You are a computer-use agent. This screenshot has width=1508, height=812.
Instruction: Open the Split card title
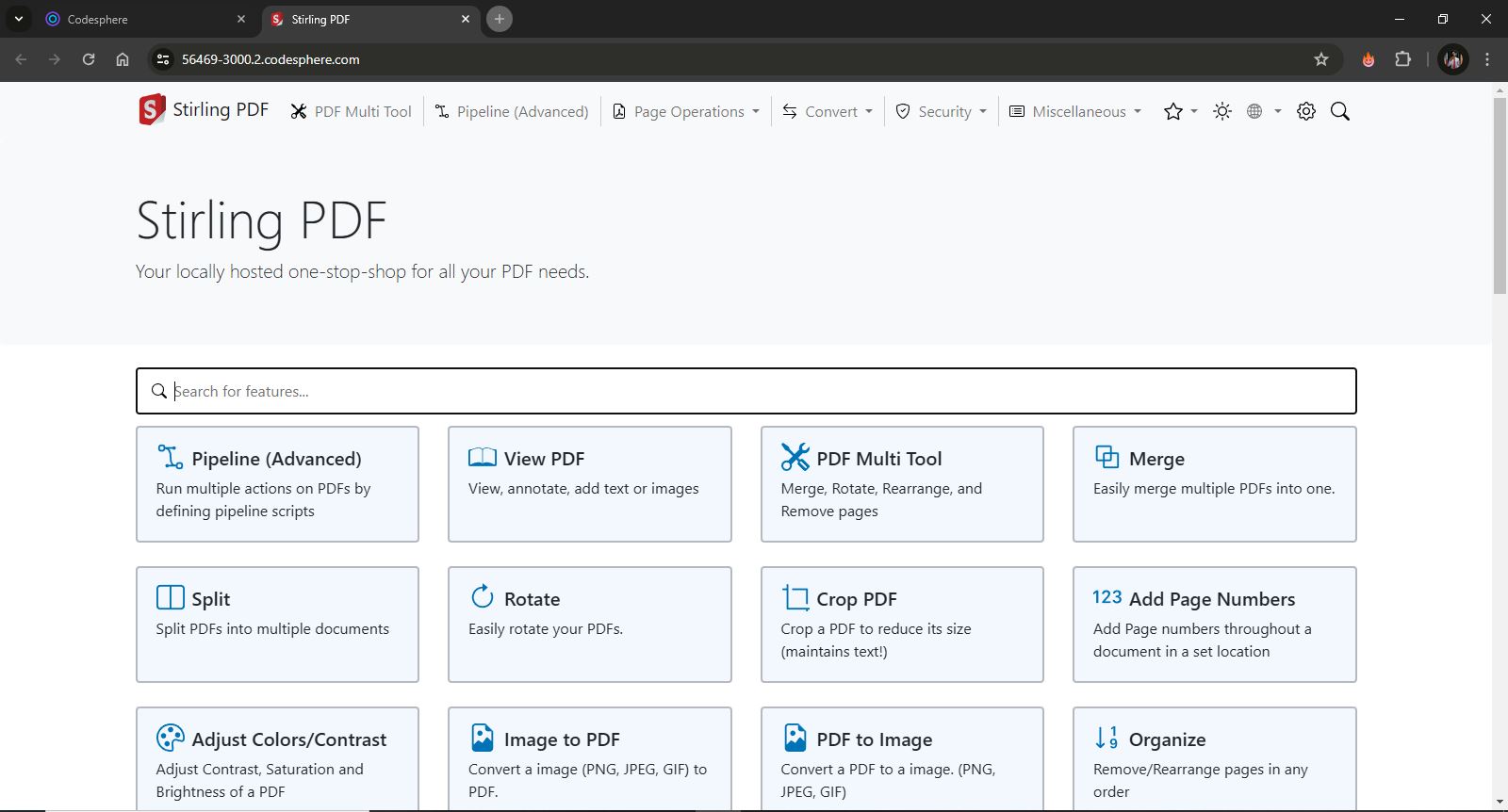tap(210, 599)
